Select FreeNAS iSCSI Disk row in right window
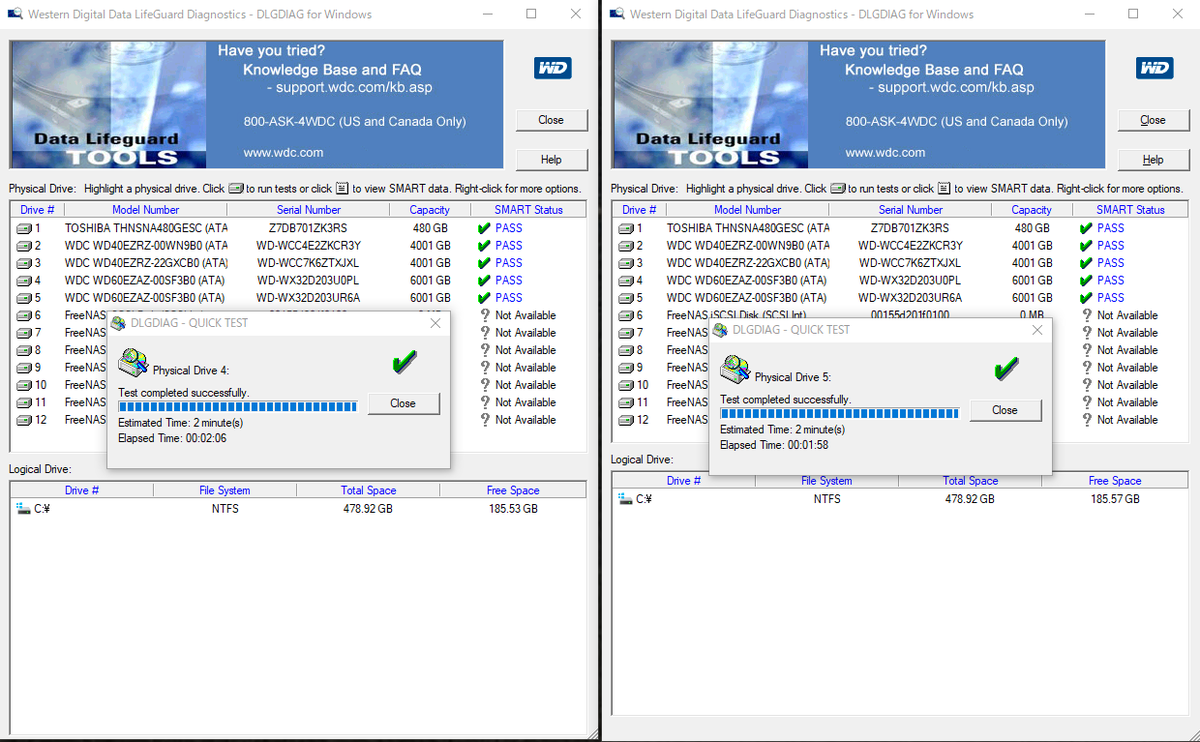Image resolution: width=1200 pixels, height=742 pixels. (900, 315)
